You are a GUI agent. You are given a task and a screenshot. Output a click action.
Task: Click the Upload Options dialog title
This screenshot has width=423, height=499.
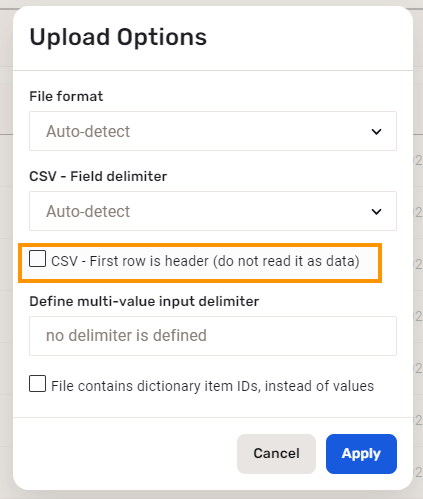click(x=118, y=37)
